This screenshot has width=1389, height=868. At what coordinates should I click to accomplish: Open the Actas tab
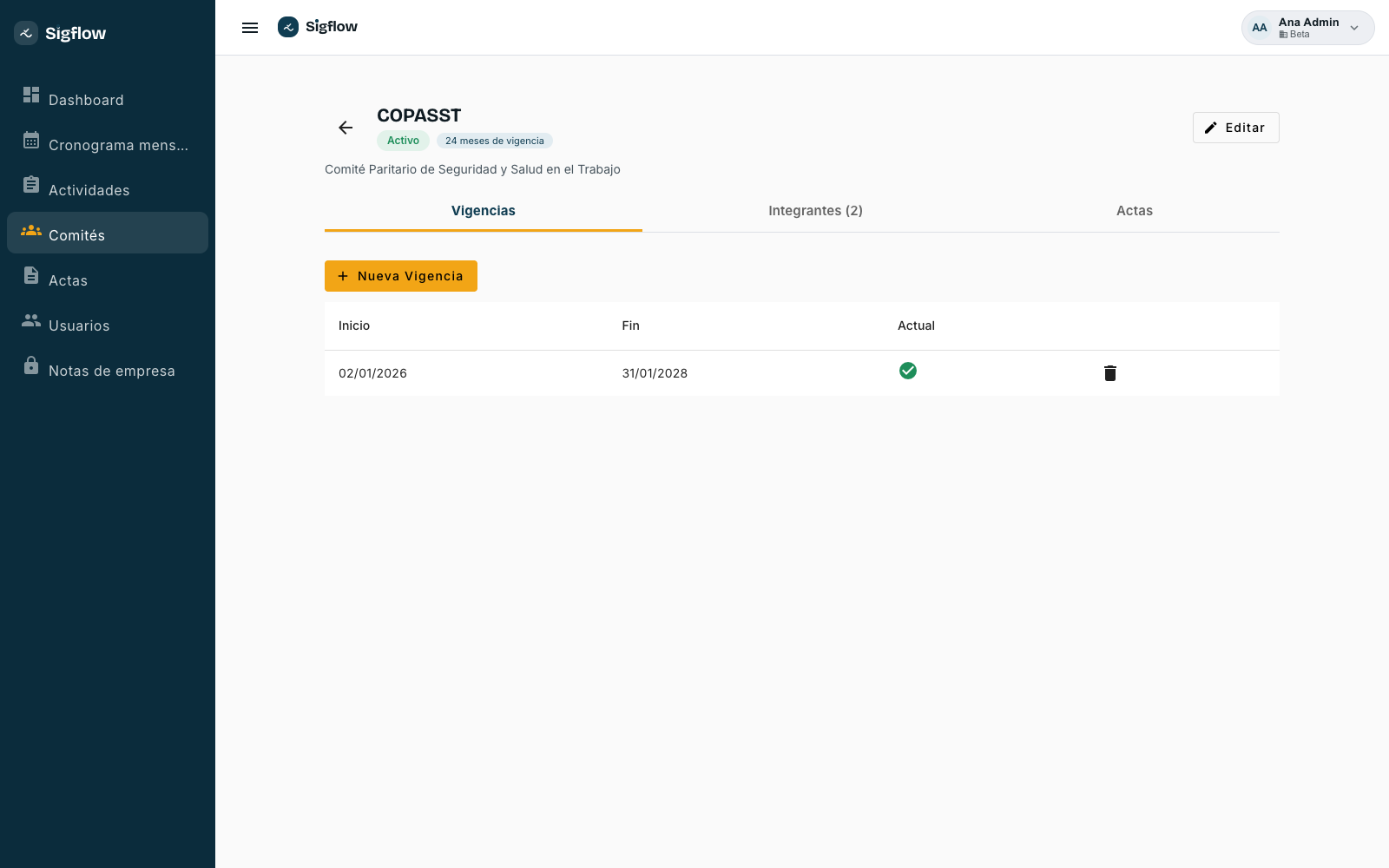(1135, 211)
